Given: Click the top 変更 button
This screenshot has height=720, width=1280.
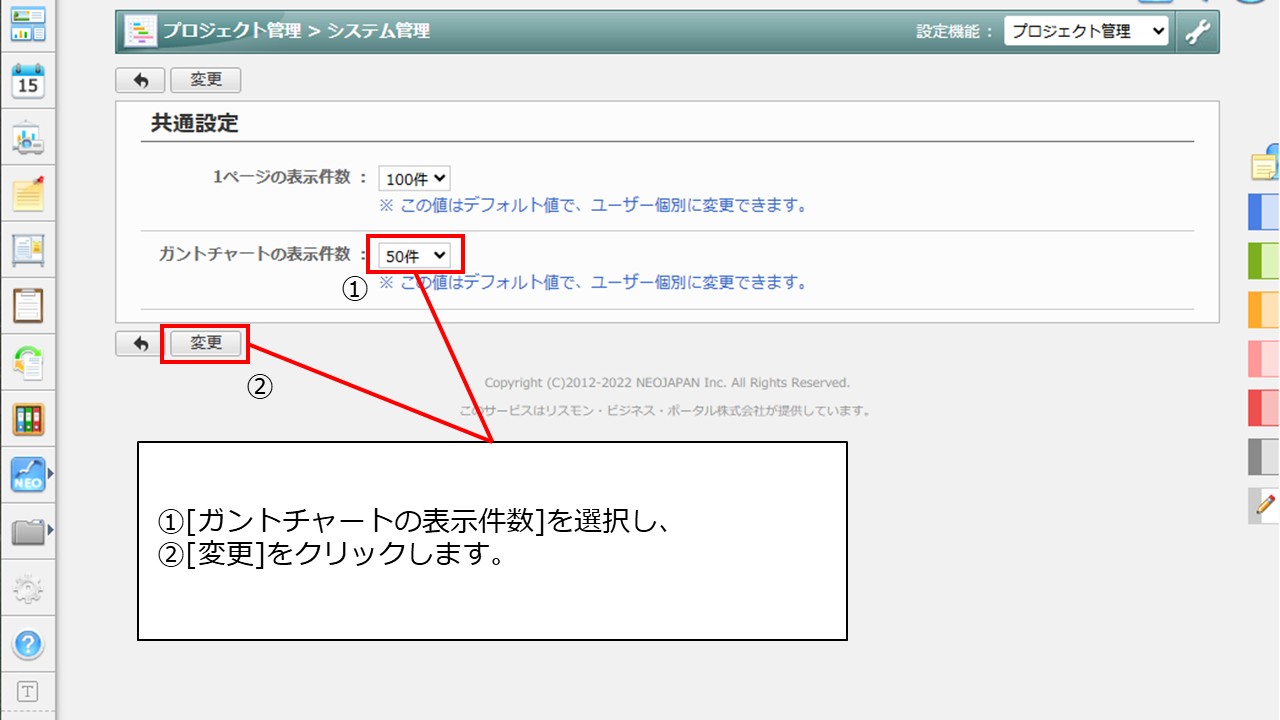Looking at the screenshot, I should pyautogui.click(x=206, y=80).
